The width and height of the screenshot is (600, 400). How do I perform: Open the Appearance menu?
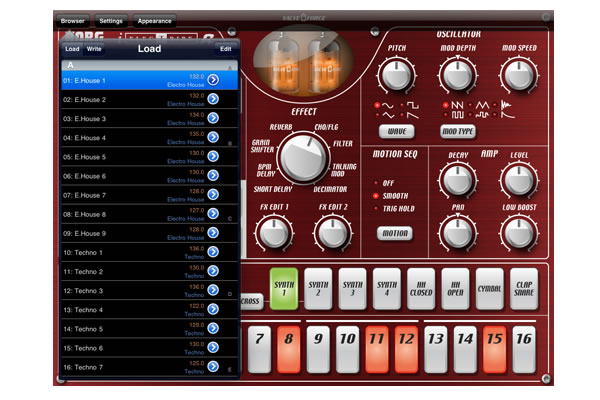pyautogui.click(x=155, y=21)
